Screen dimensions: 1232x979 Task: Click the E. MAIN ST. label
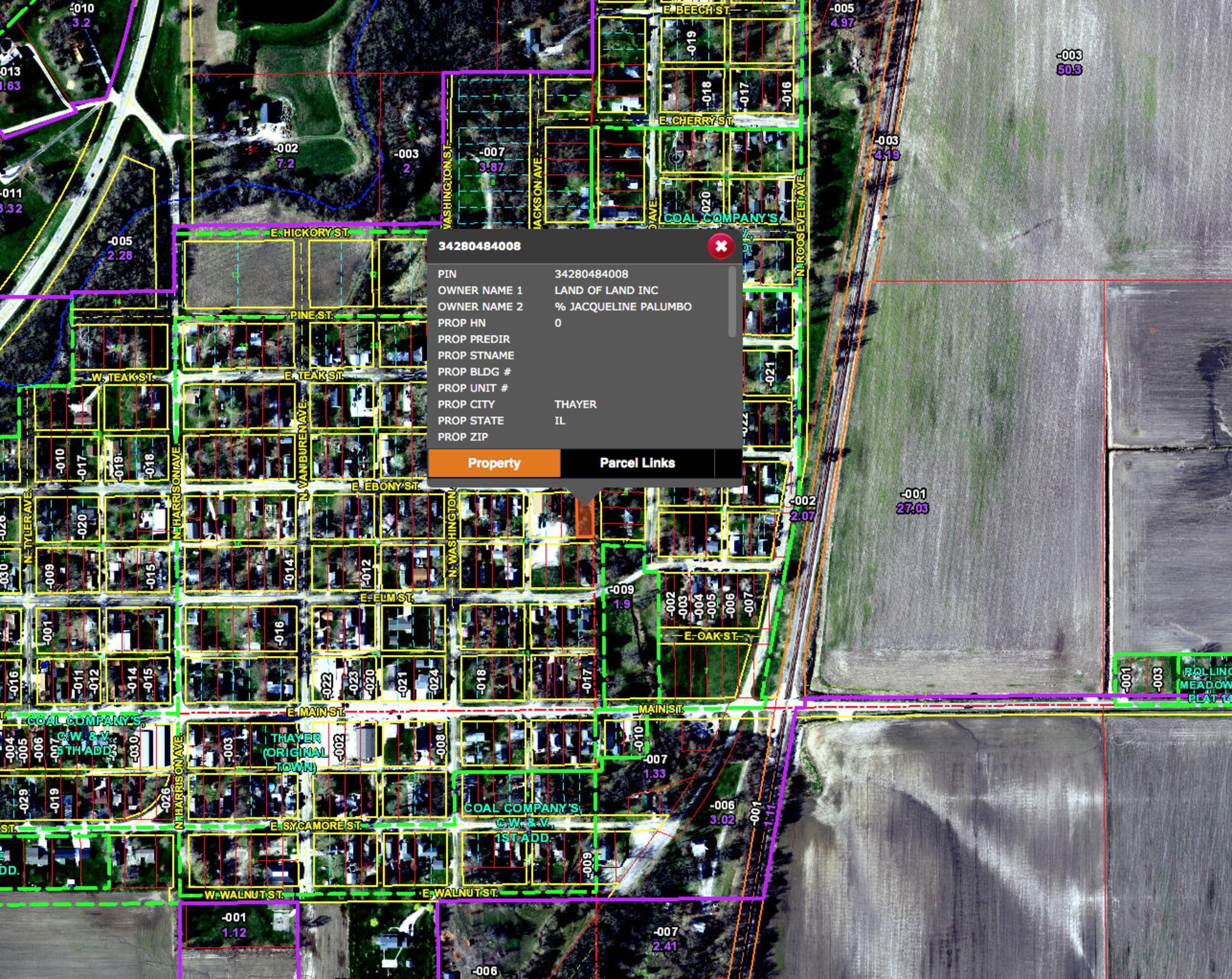point(315,712)
